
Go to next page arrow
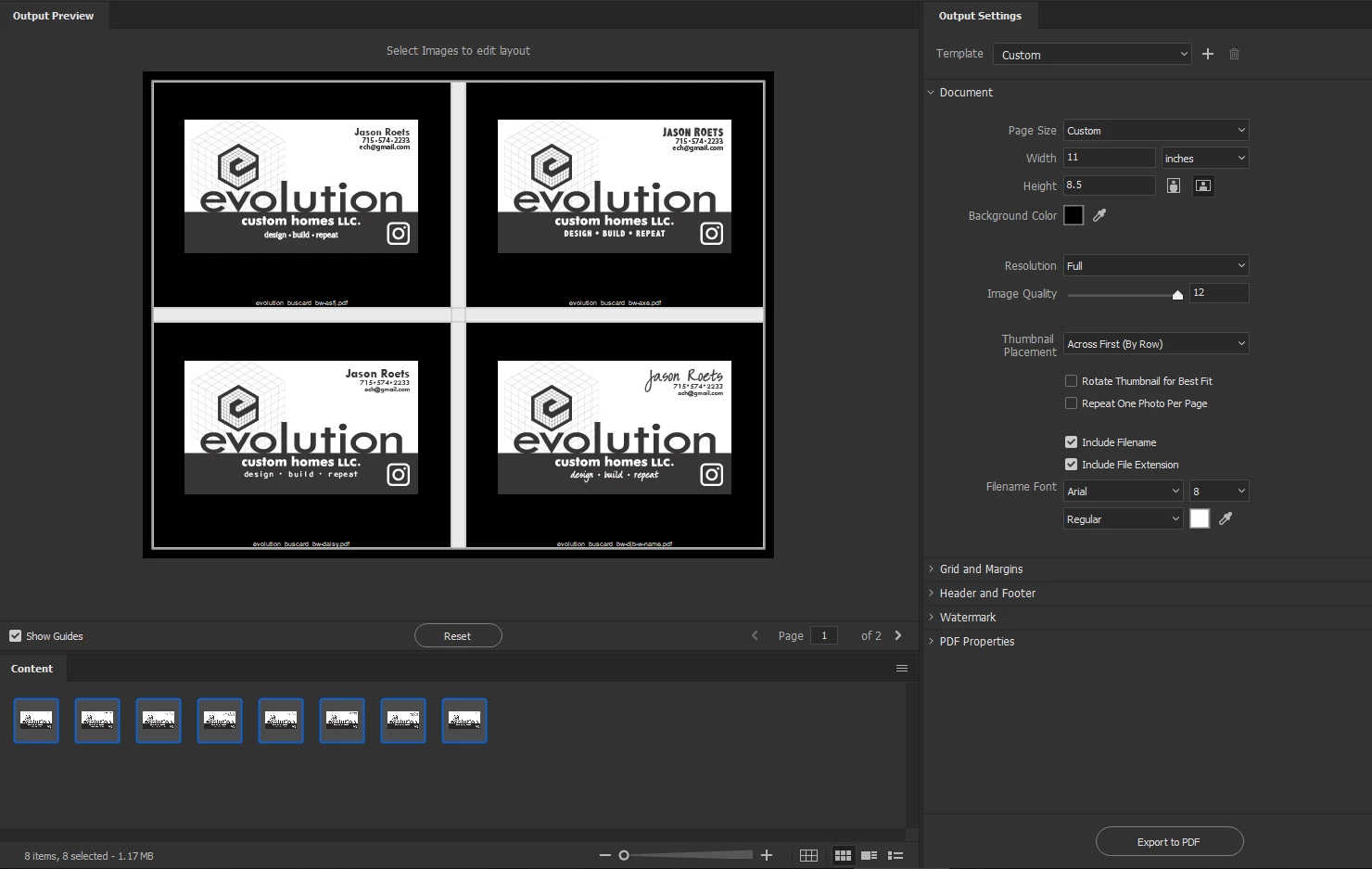pos(897,635)
